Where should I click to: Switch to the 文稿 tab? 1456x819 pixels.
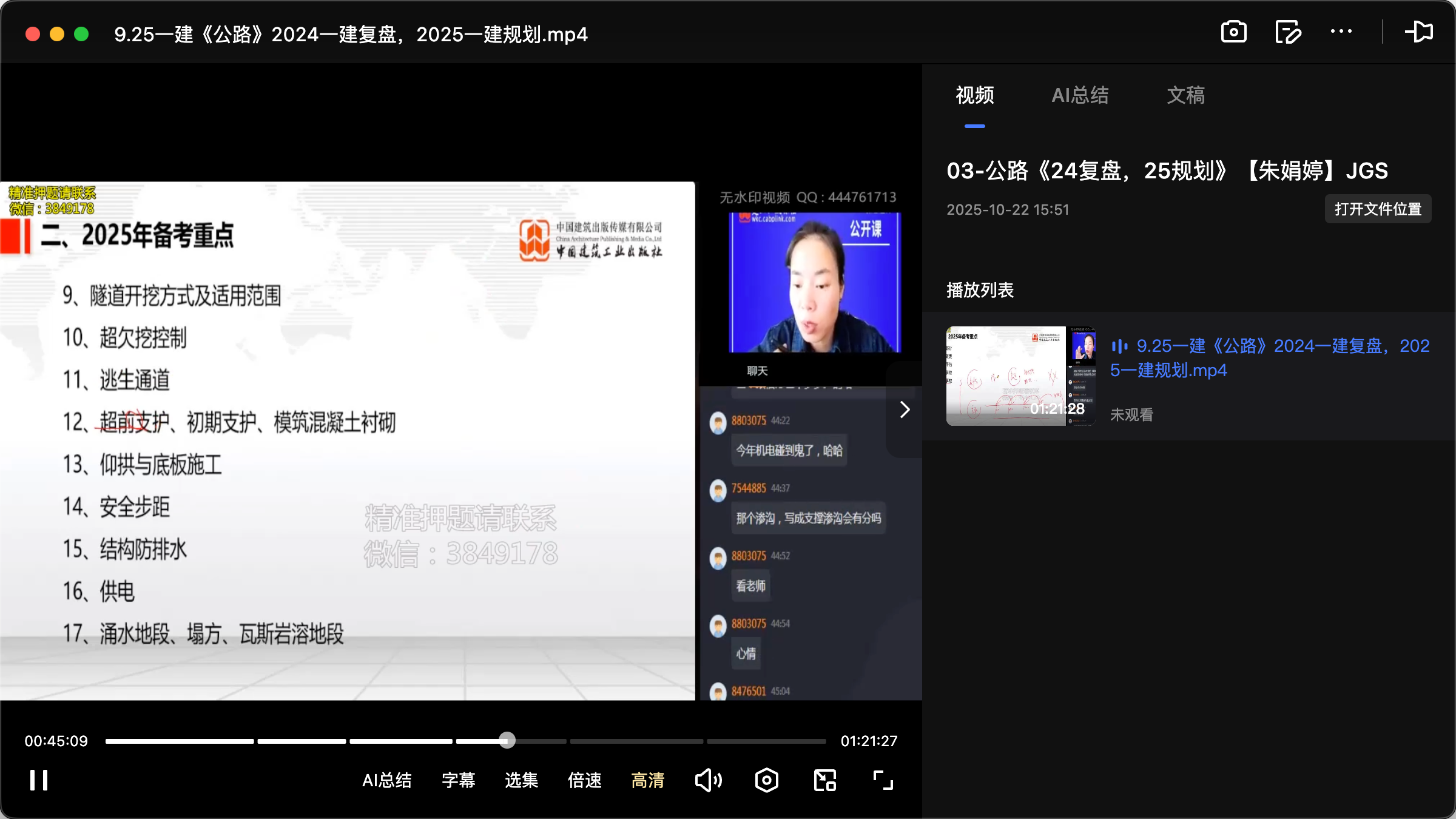[1185, 96]
